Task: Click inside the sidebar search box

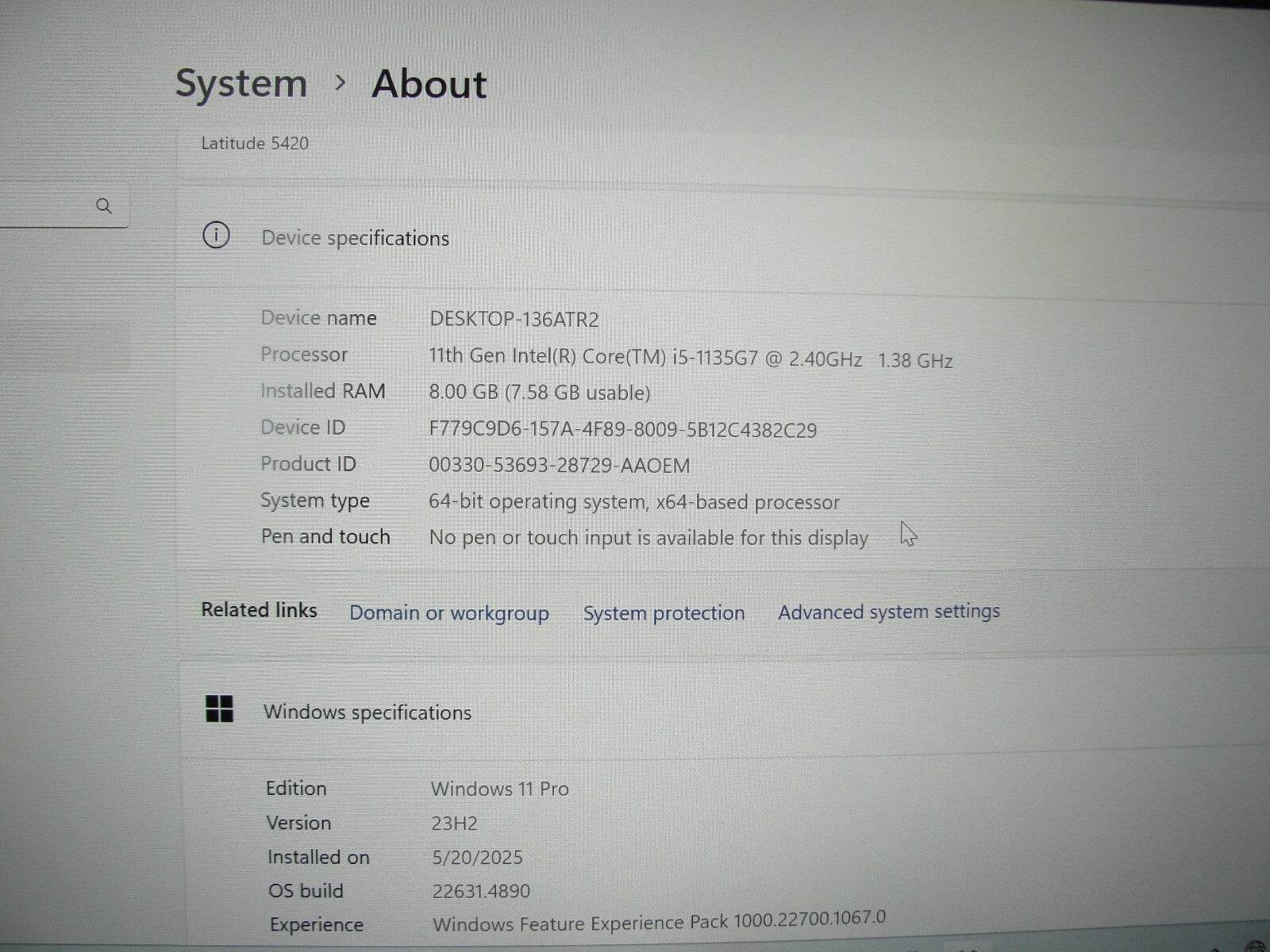Action: click(56, 206)
